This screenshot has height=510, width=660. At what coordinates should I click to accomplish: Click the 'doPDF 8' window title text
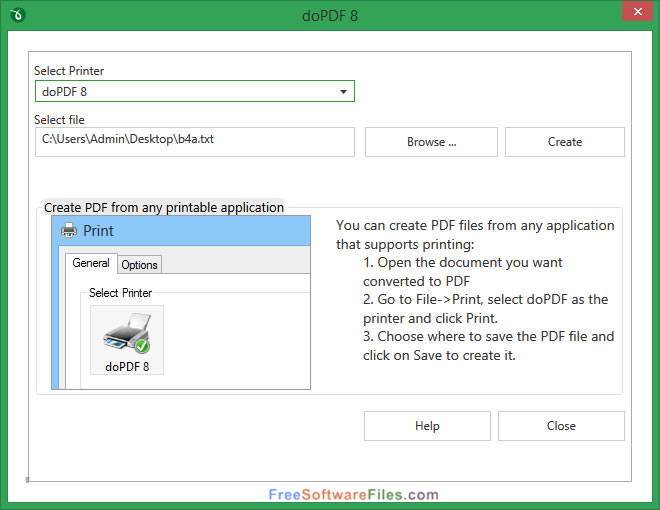click(x=330, y=16)
